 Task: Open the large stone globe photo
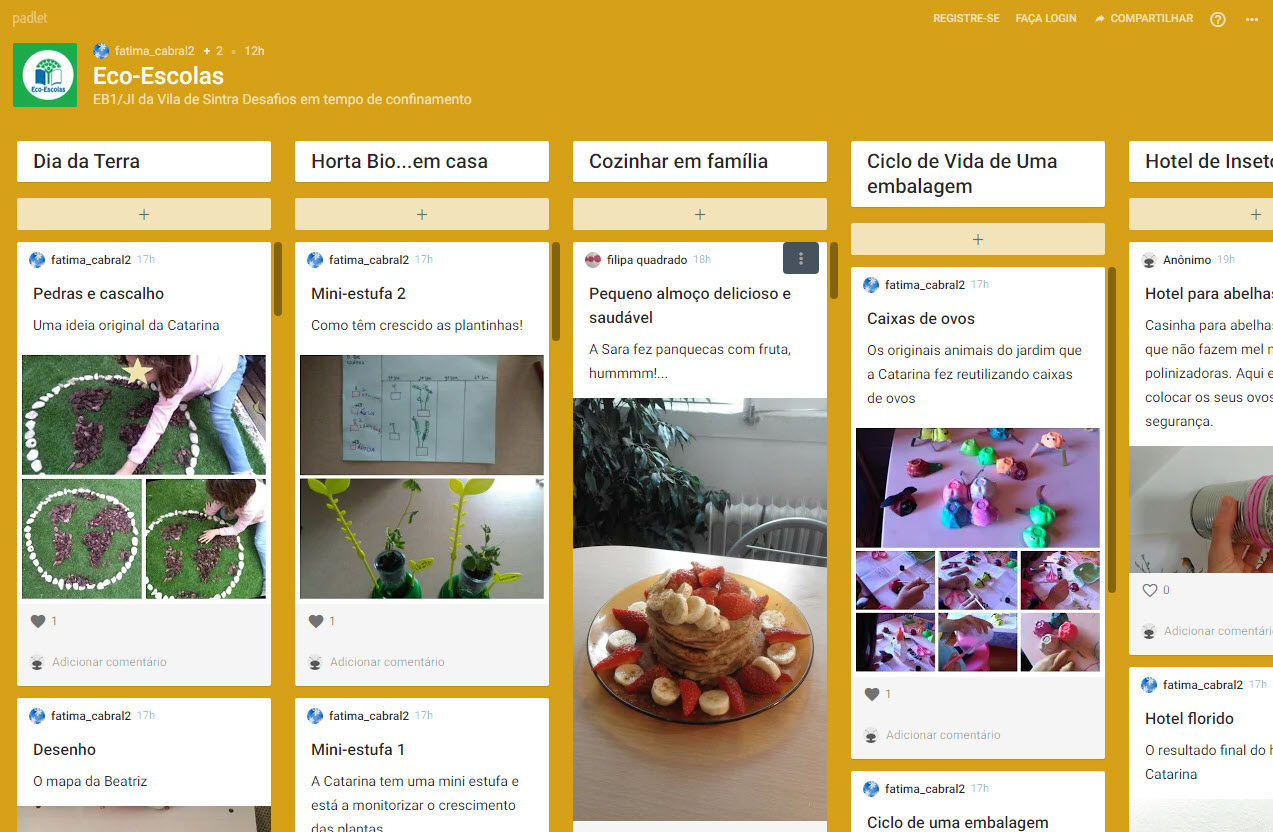point(144,414)
